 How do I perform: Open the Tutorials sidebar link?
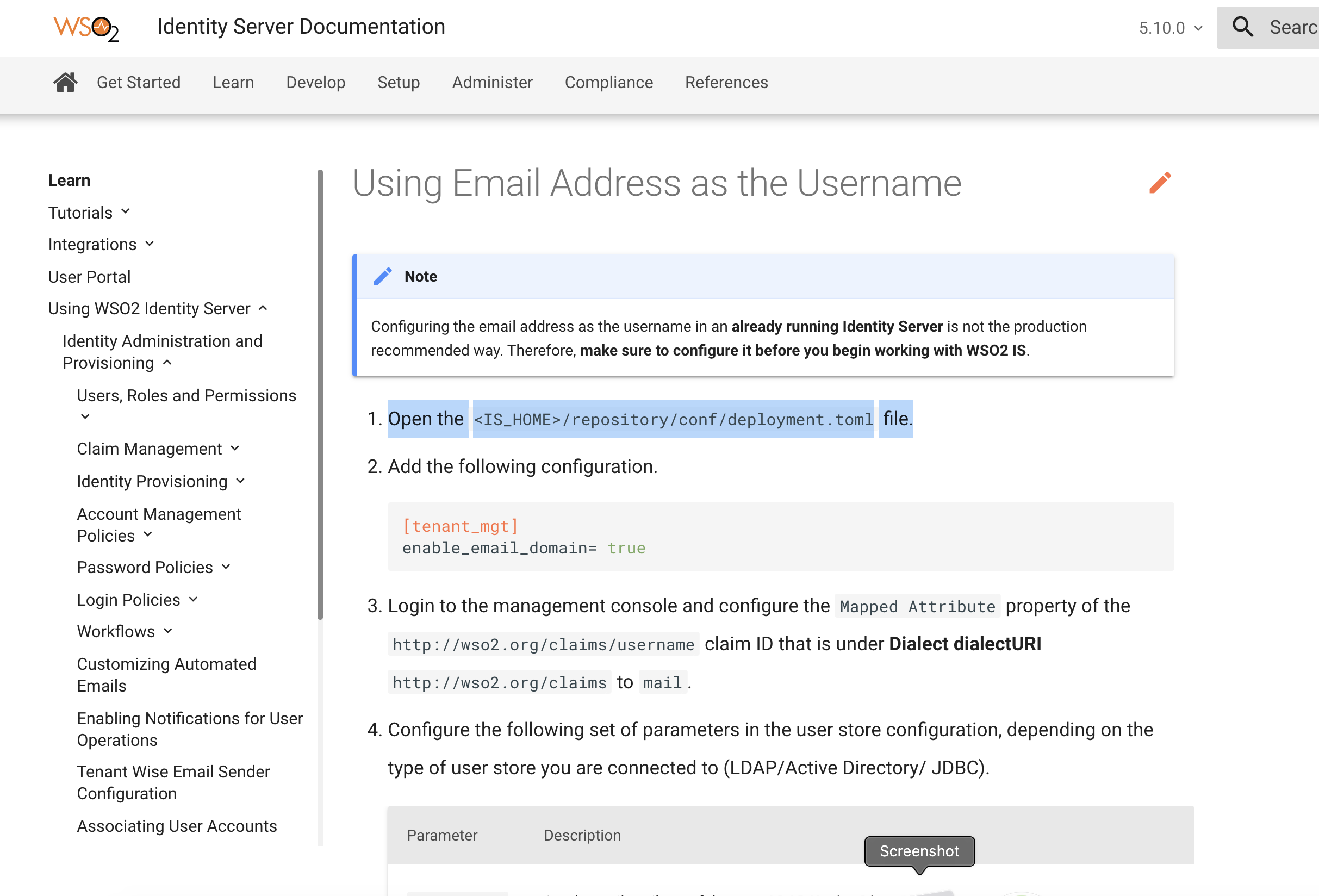80,212
